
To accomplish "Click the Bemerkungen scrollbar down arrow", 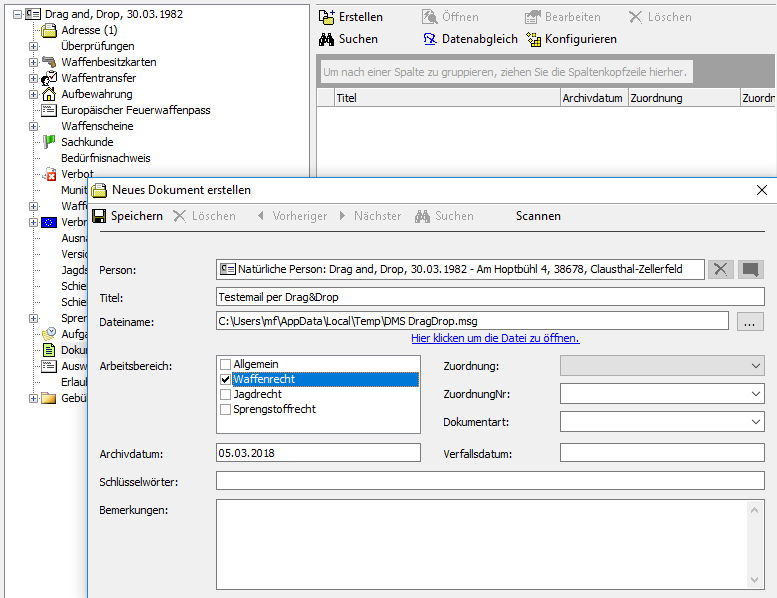I will 756,580.
